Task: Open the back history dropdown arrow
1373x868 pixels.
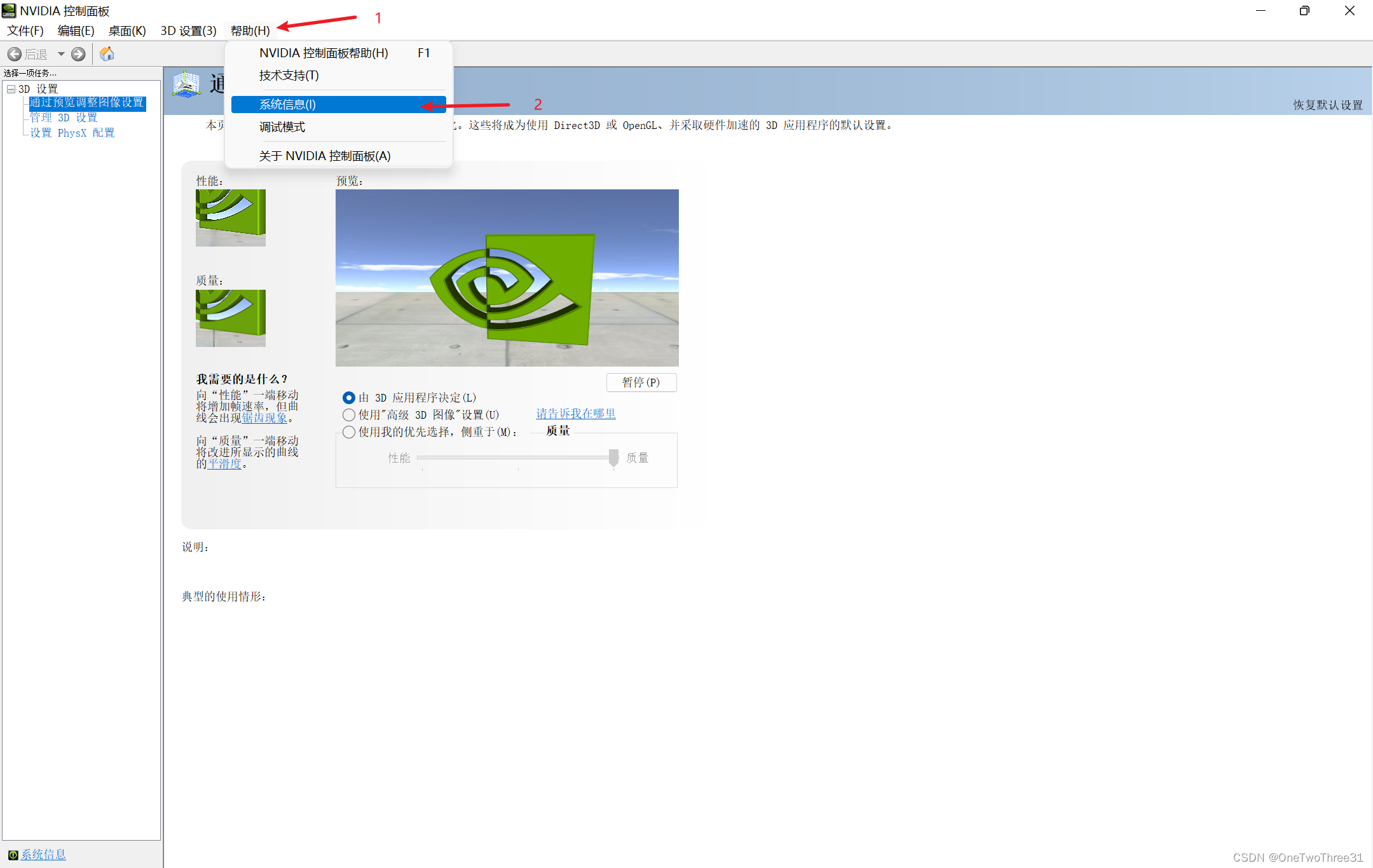Action: 61,54
